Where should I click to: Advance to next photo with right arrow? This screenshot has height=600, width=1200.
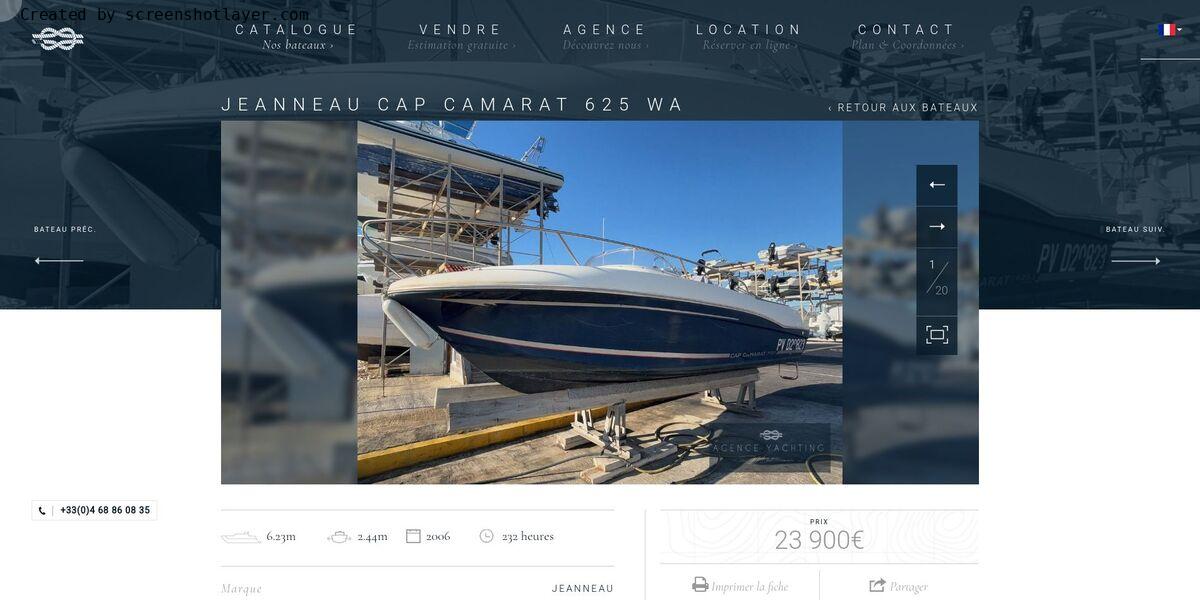pyautogui.click(x=937, y=227)
